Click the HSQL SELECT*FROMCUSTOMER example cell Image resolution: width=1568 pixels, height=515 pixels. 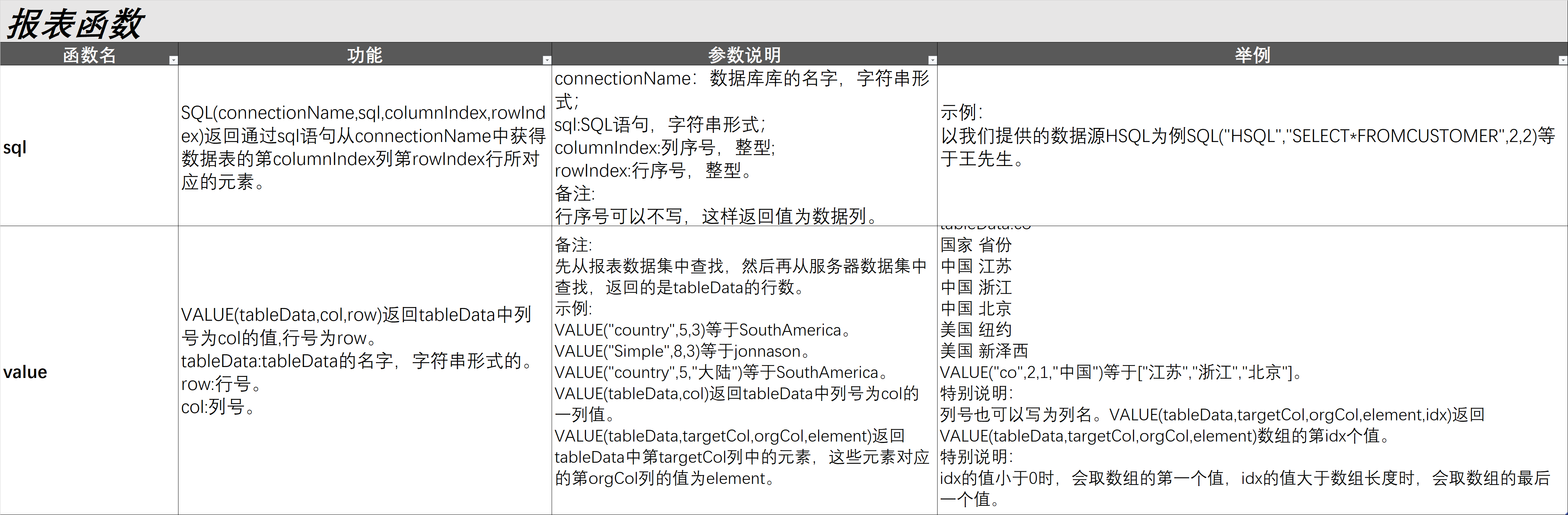pyautogui.click(x=1248, y=136)
